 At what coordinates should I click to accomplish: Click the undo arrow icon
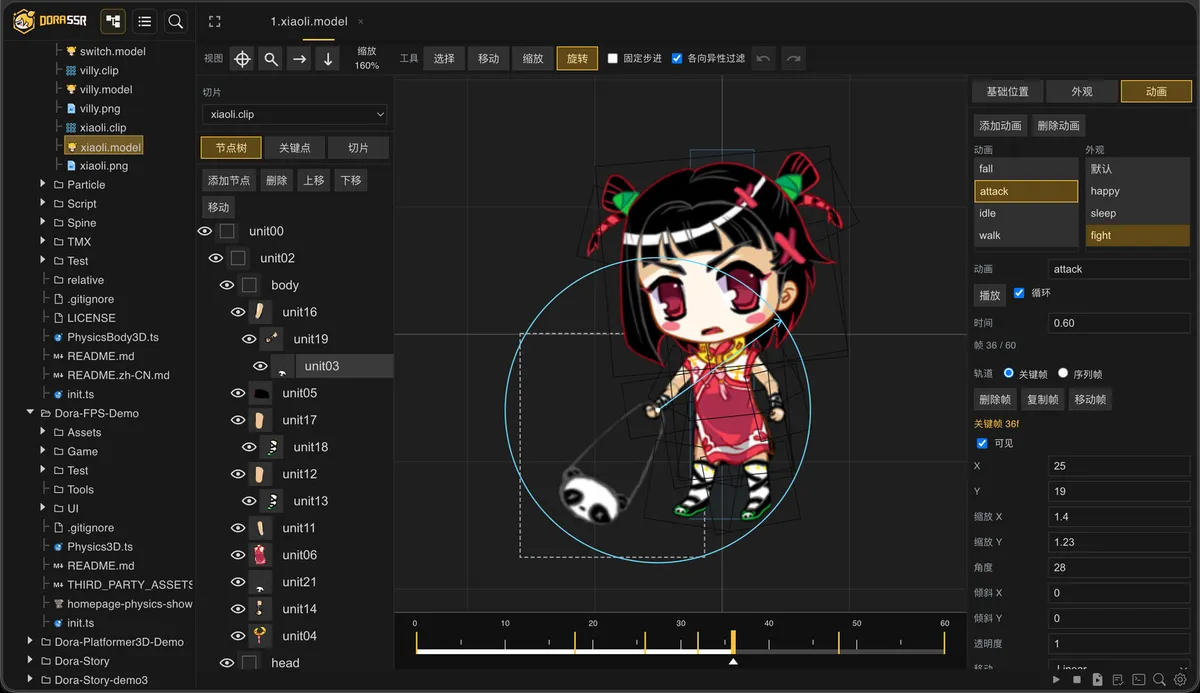764,59
